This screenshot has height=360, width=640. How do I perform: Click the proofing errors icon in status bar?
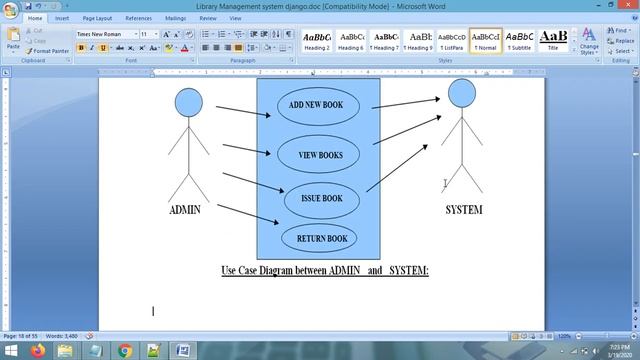(89, 336)
